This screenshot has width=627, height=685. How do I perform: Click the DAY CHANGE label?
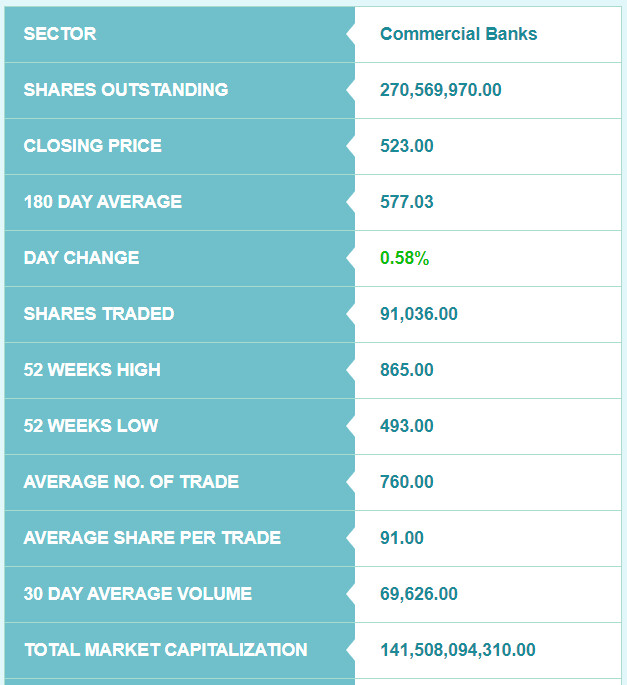point(82,258)
